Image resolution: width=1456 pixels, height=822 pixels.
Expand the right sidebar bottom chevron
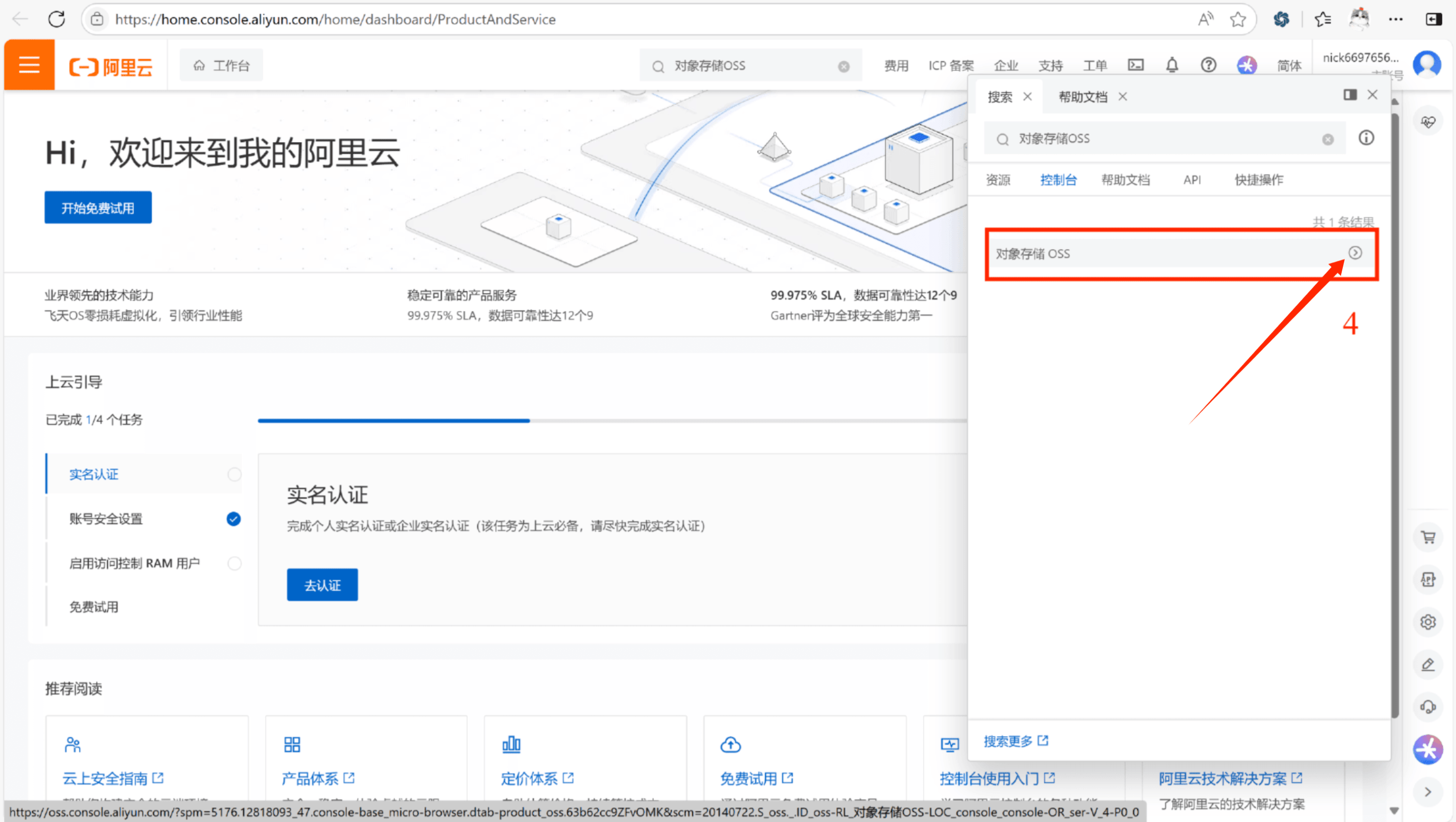point(1428,791)
